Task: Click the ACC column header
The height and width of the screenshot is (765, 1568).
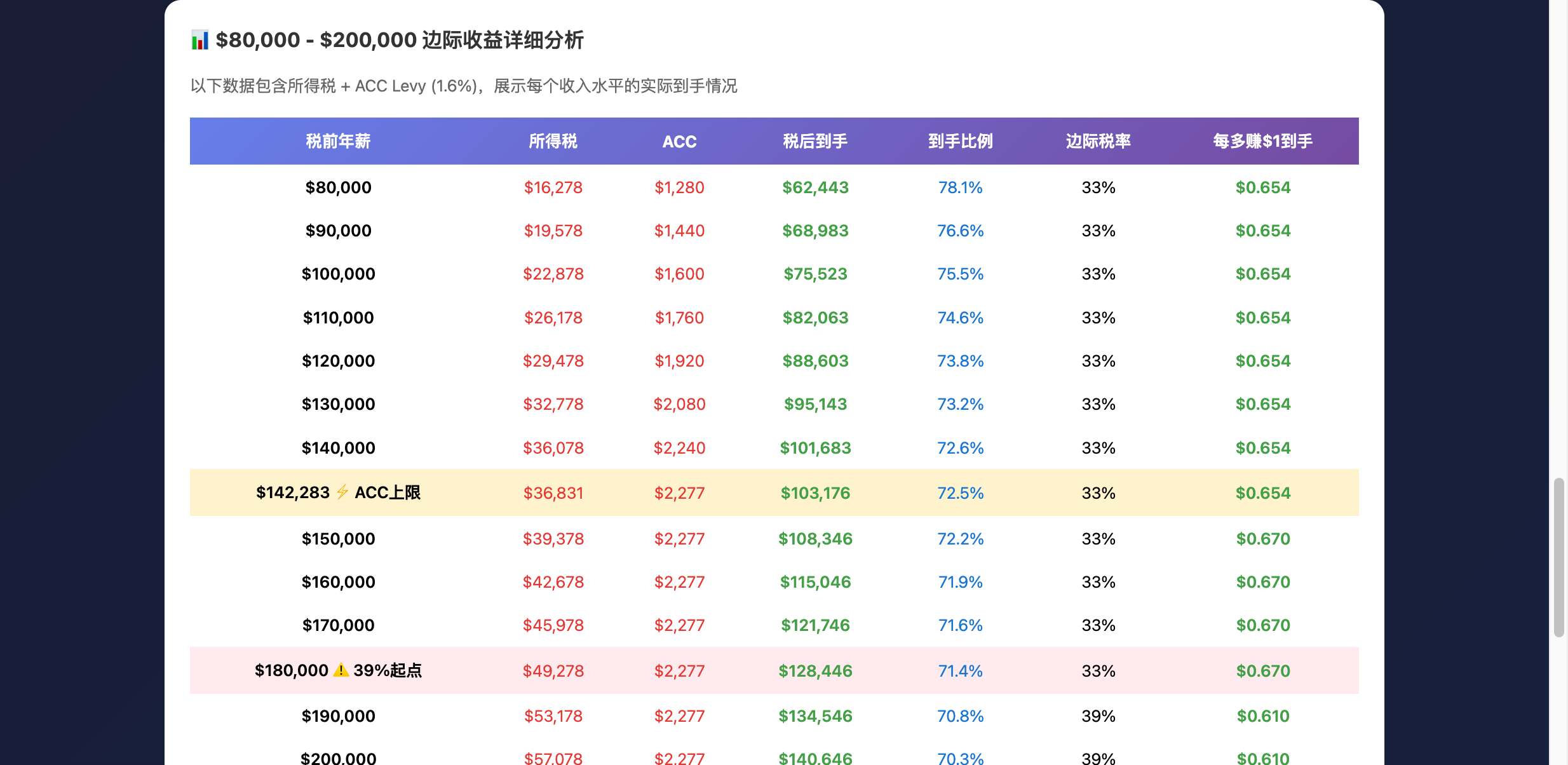Action: [x=679, y=141]
